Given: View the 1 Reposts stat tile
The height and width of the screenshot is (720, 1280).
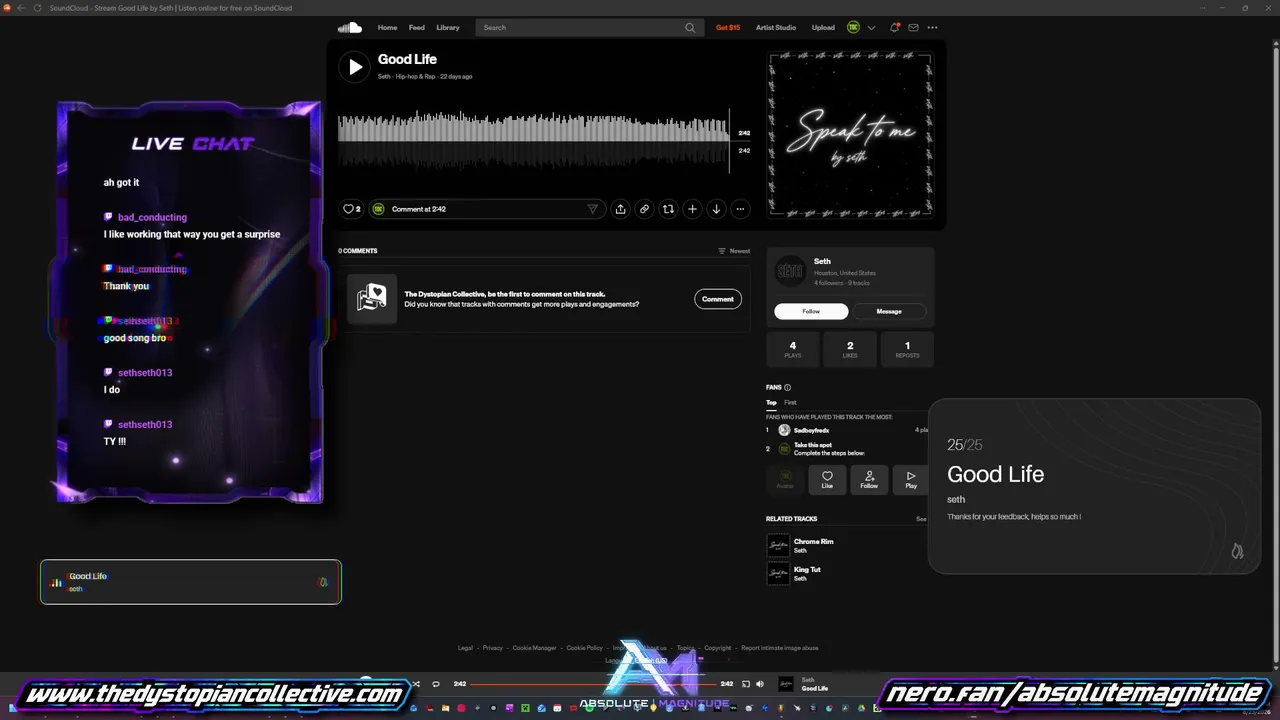Looking at the screenshot, I should pos(908,349).
